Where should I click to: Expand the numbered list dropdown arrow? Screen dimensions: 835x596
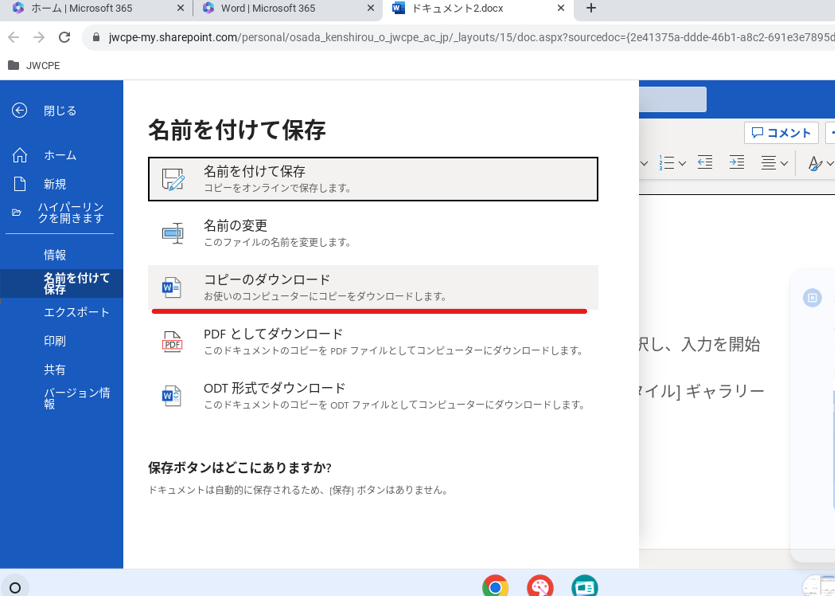pyautogui.click(x=682, y=163)
